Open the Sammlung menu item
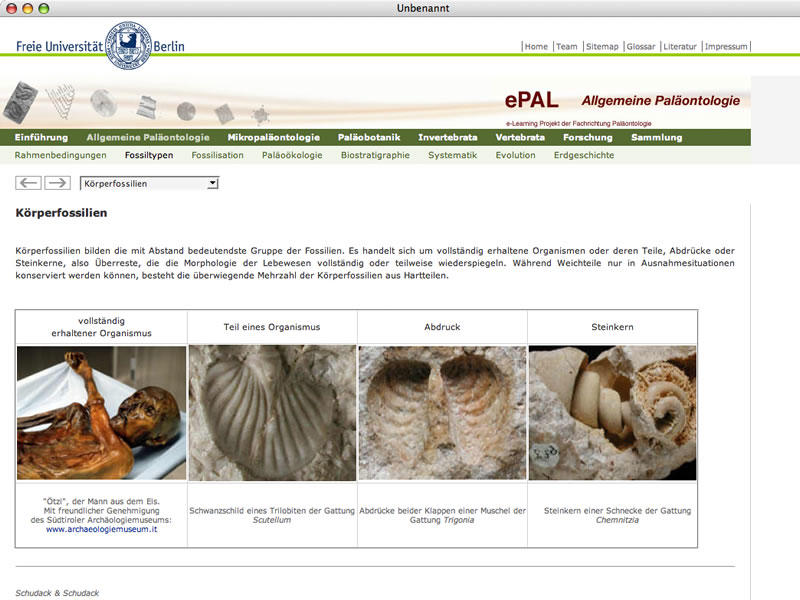The image size is (800, 600). pos(657,137)
